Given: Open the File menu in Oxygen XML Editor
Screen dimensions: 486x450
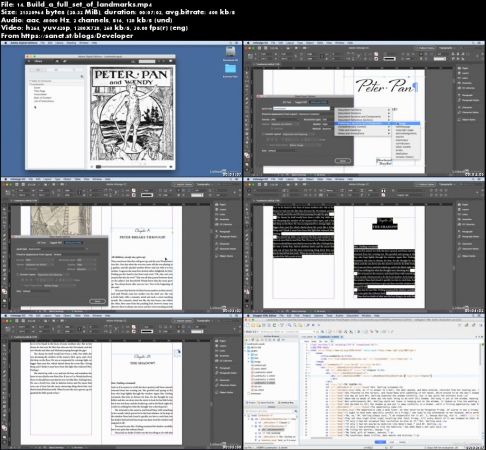Looking at the screenshot, I should (282, 315).
